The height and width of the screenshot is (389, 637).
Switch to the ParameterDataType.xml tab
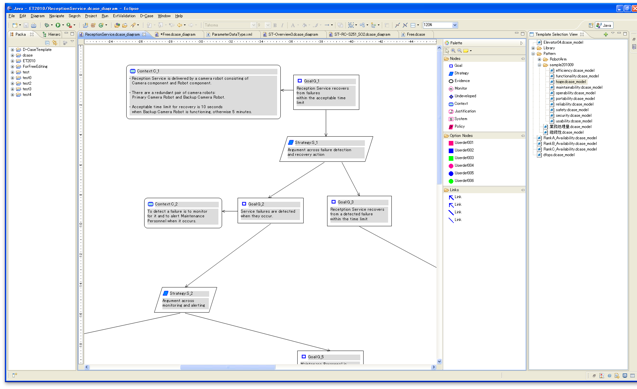(231, 35)
